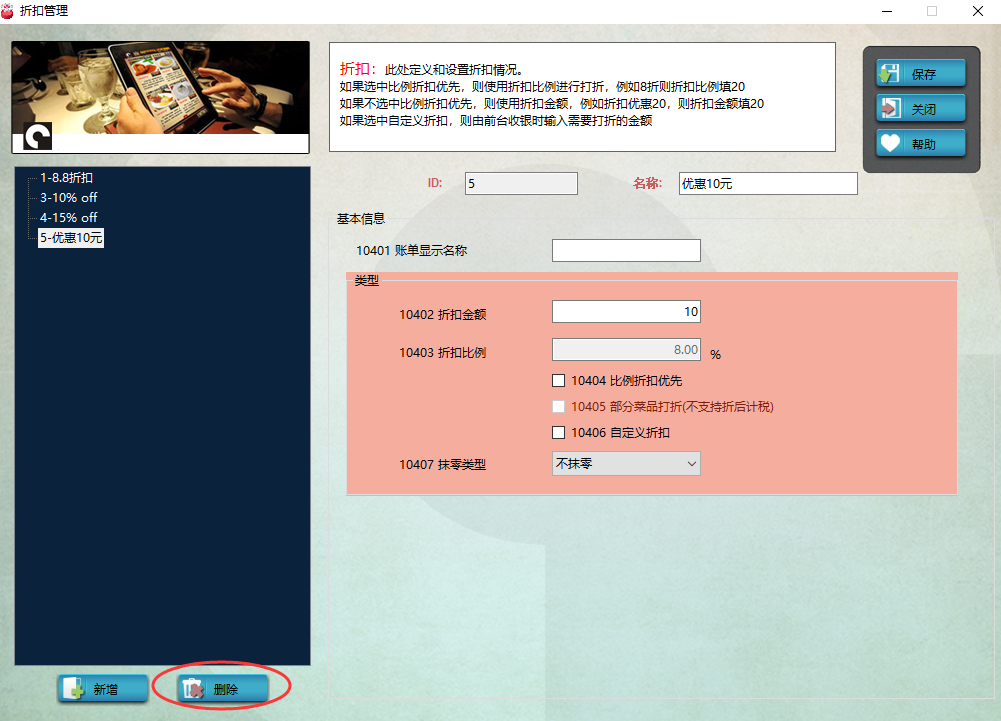
Task: Click the heart icon on 帮助 button
Action: (889, 144)
